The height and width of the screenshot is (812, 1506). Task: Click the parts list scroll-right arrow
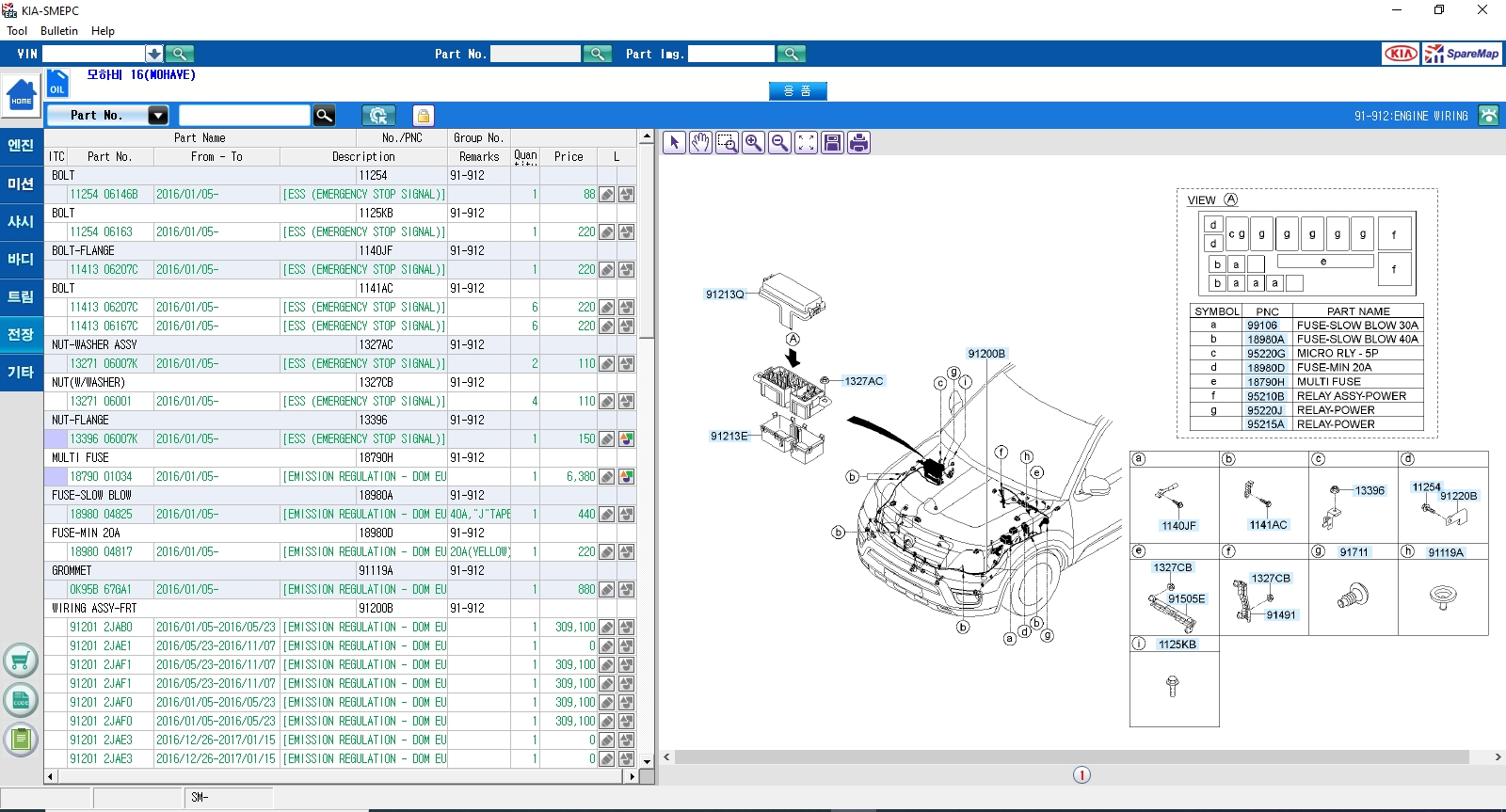[x=631, y=777]
